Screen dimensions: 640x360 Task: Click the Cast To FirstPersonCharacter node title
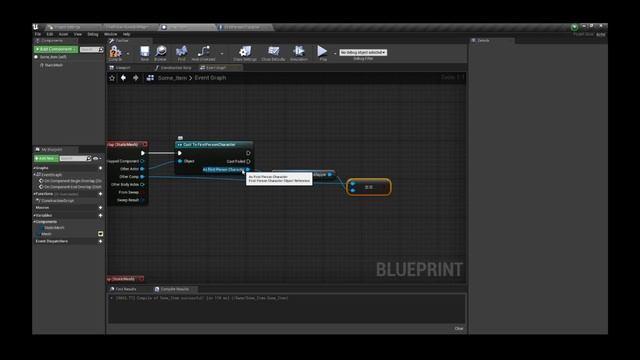coord(209,145)
